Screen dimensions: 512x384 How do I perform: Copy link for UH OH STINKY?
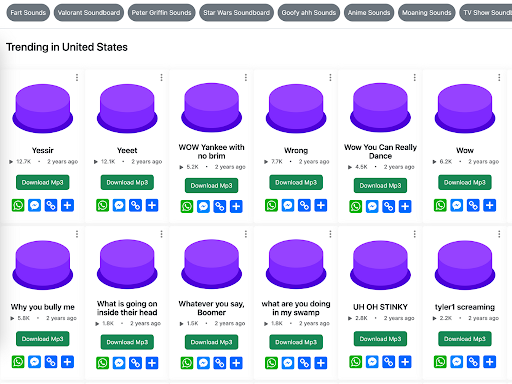click(x=389, y=362)
